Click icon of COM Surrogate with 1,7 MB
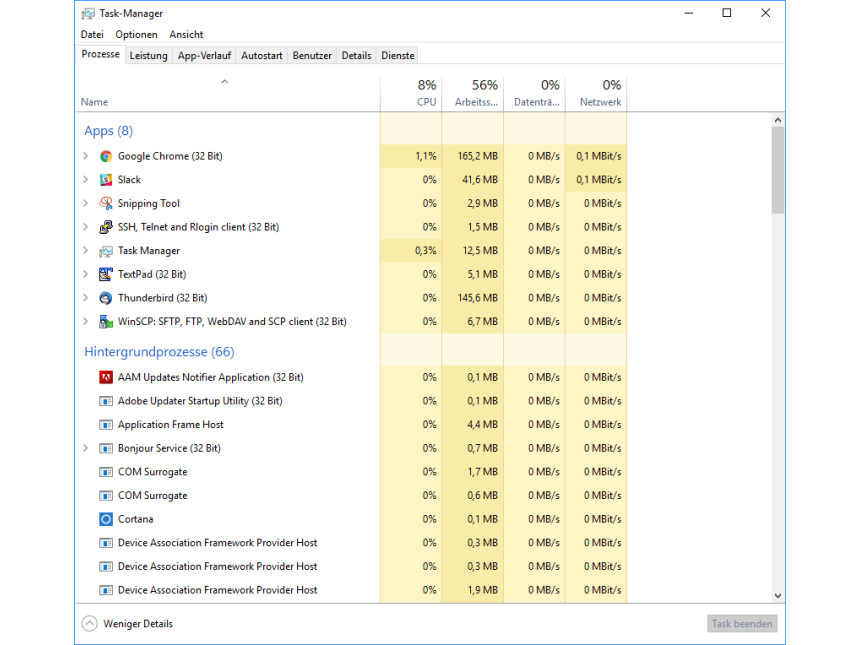 click(106, 472)
